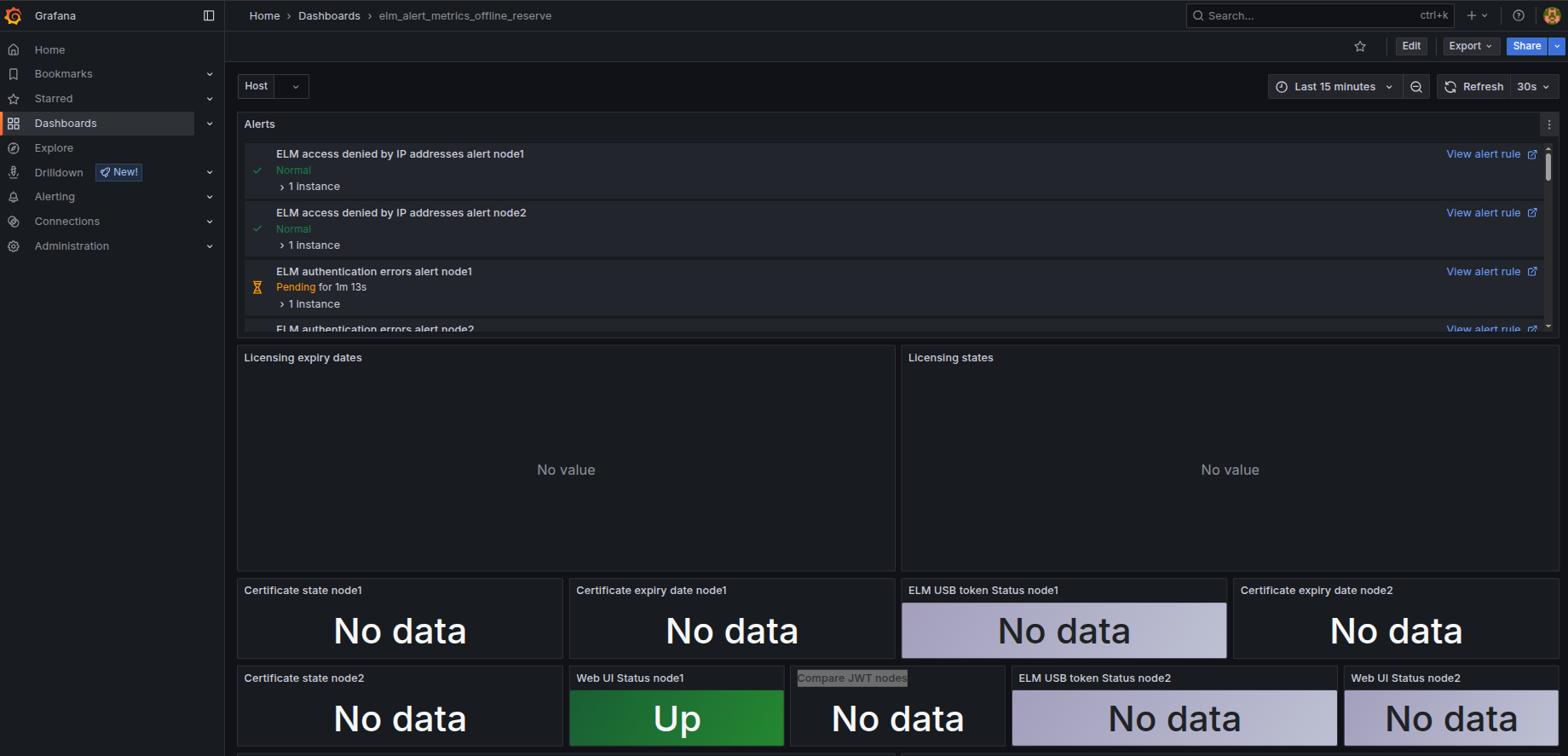Open the Last 15 minutes time picker
Screen dimensions: 1568x756
pos(1335,87)
